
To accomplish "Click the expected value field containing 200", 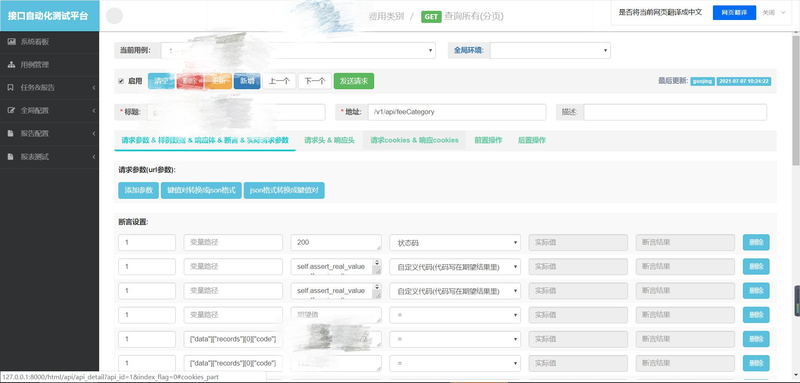I will (336, 243).
